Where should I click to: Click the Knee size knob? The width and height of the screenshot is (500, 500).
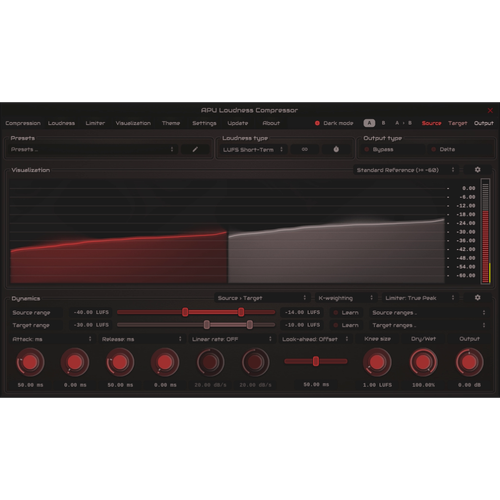pyautogui.click(x=377, y=362)
